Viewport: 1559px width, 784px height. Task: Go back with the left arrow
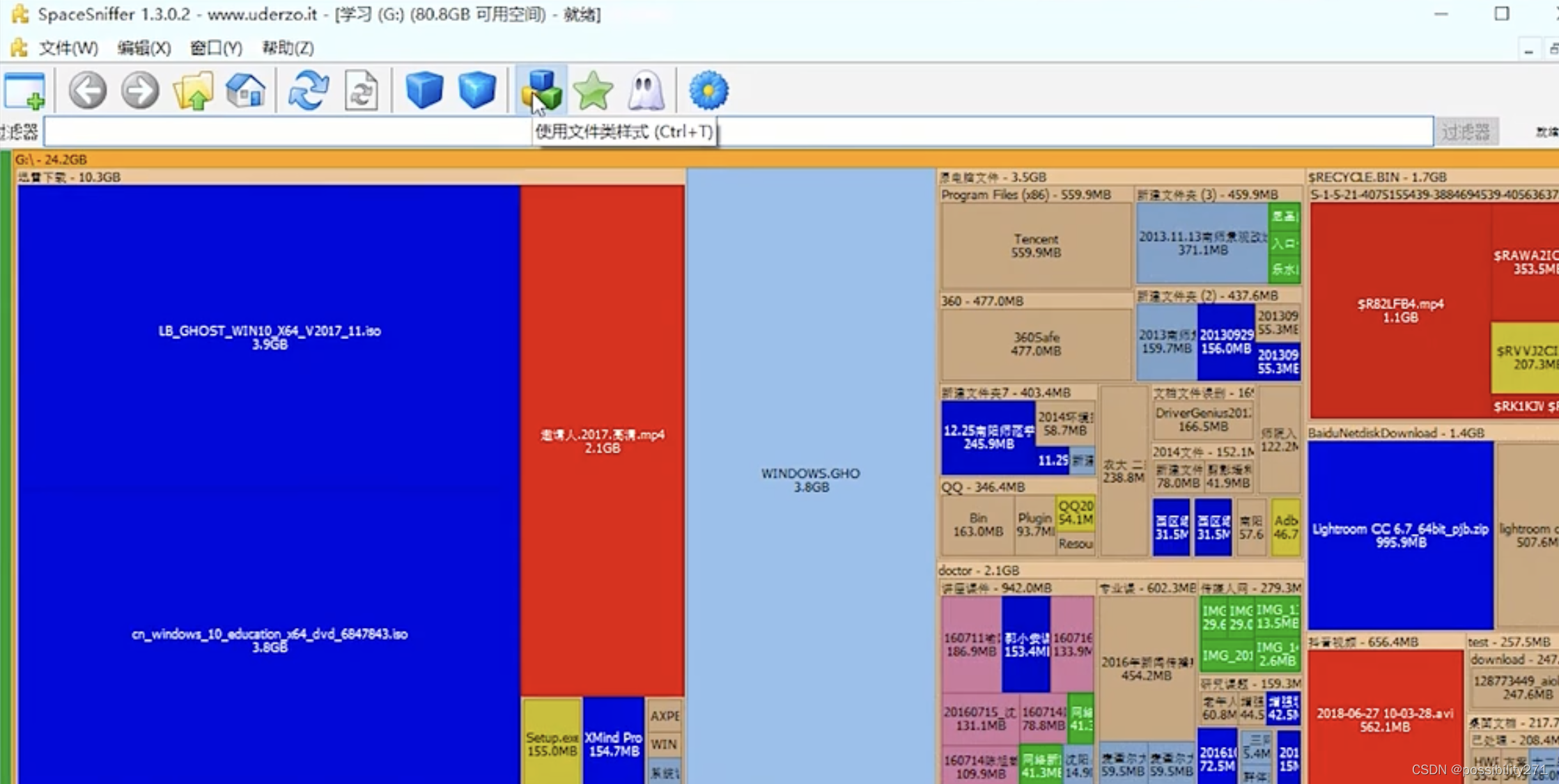point(88,91)
